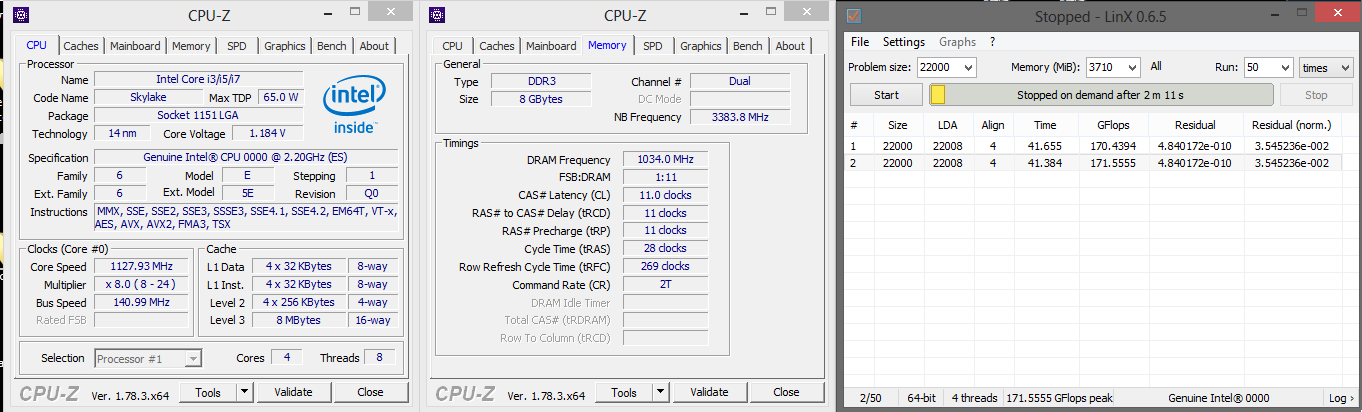Click the 2/50 run counter in status bar
The width and height of the screenshot is (1362, 412).
[870, 398]
